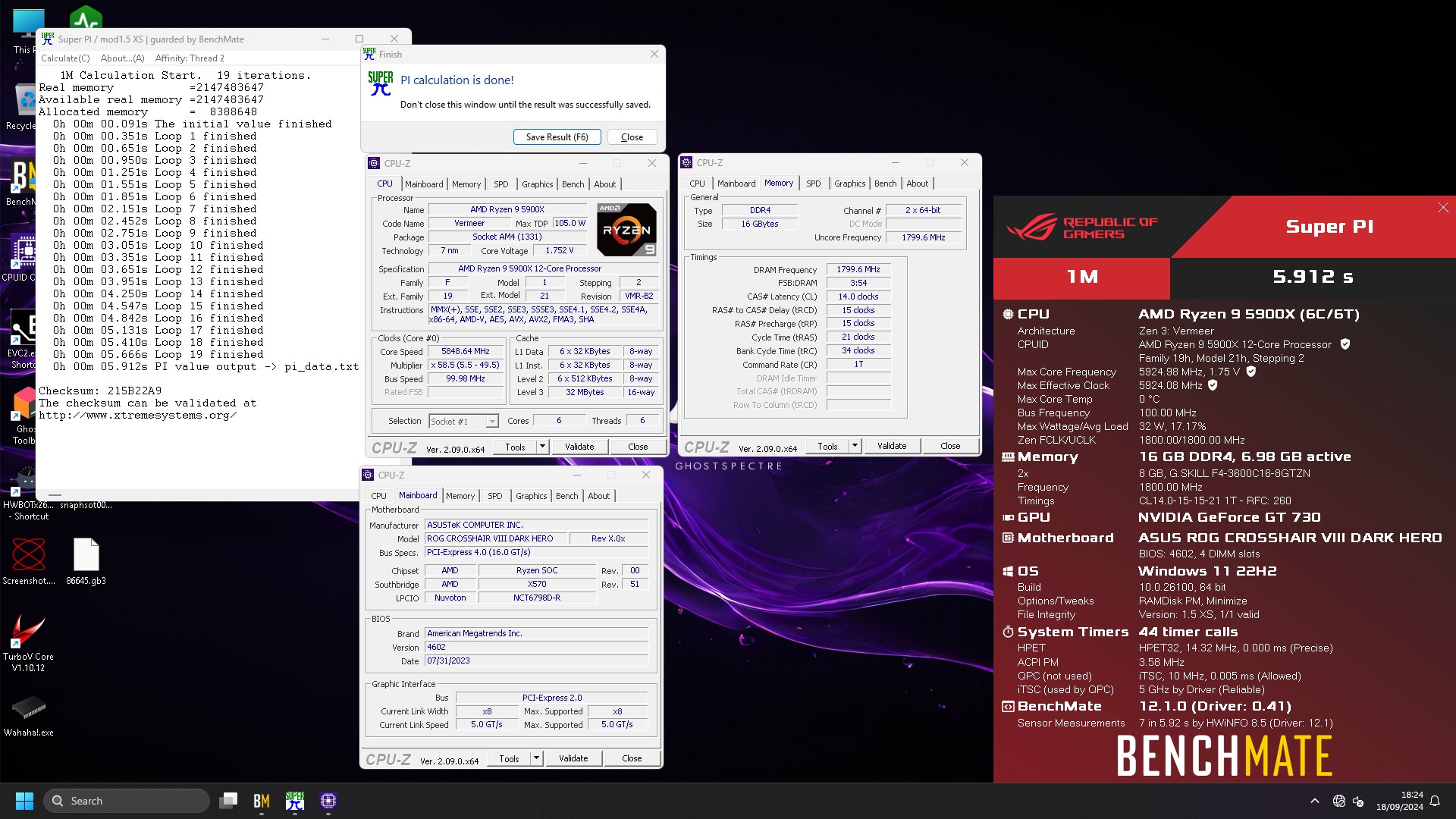Switch to Mainboard tab in CPU-Z CPU window
The image size is (1456, 819).
(424, 184)
